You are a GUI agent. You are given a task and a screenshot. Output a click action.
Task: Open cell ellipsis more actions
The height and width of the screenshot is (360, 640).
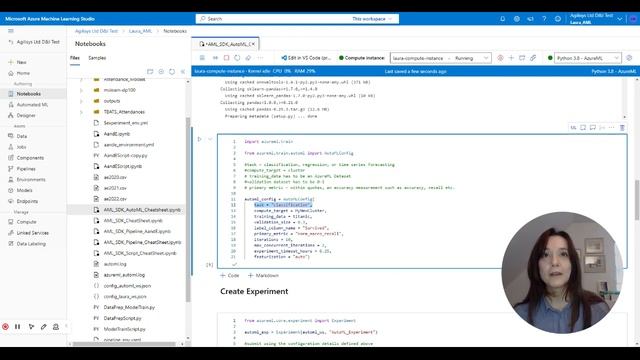(x=611, y=128)
